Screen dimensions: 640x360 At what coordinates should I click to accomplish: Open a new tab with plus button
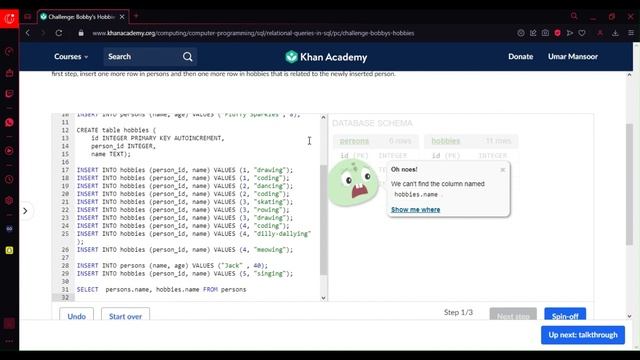[136, 16]
